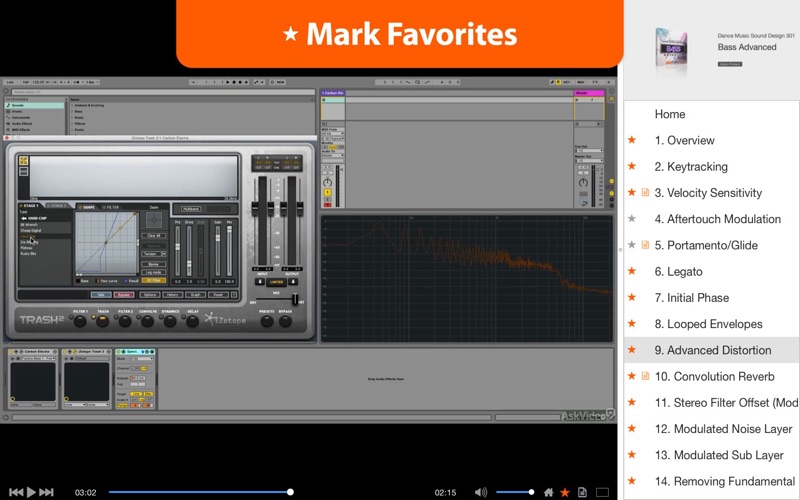Toggle favorite star for 7. Initial Phase

[x=632, y=297]
